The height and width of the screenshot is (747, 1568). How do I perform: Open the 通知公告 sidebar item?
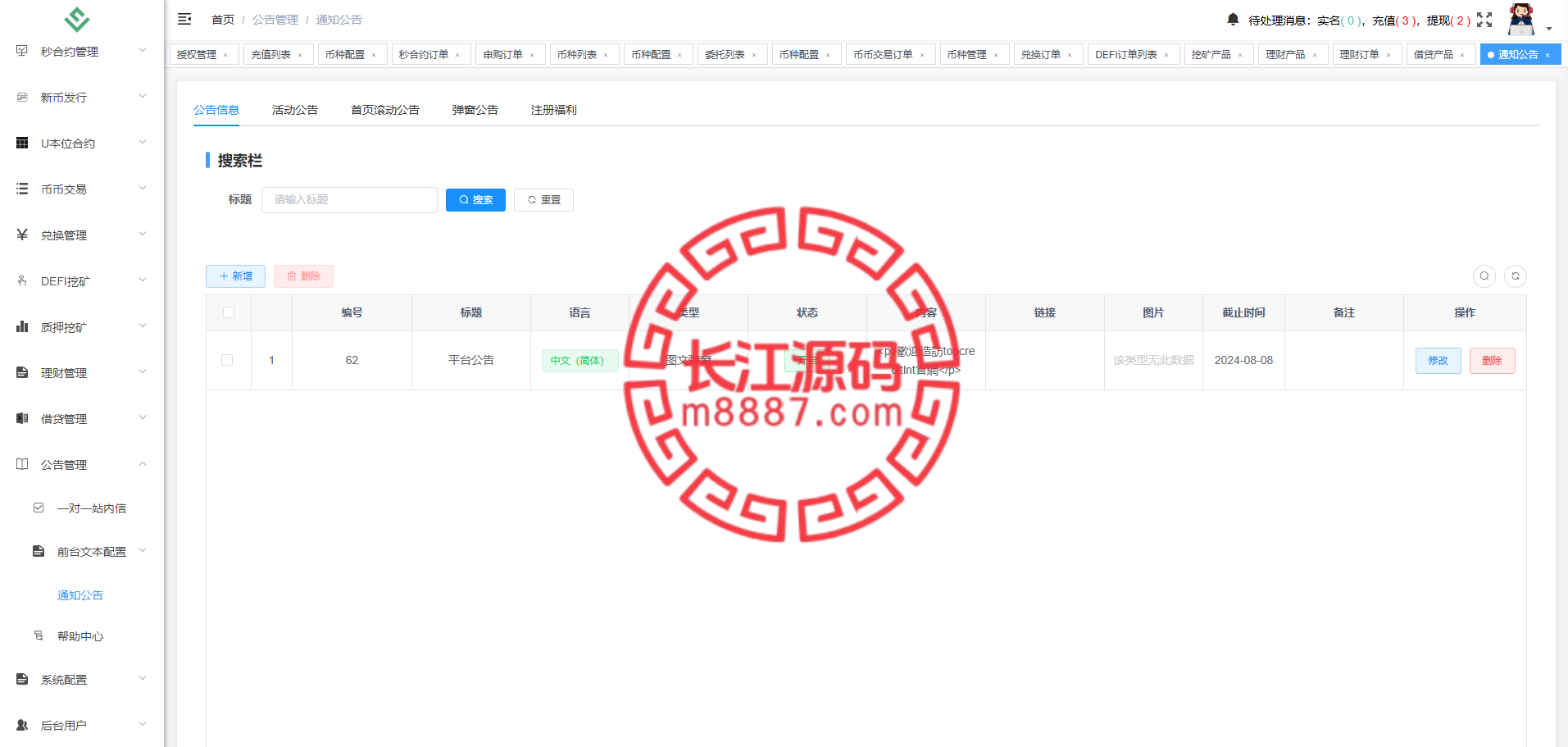[x=80, y=595]
